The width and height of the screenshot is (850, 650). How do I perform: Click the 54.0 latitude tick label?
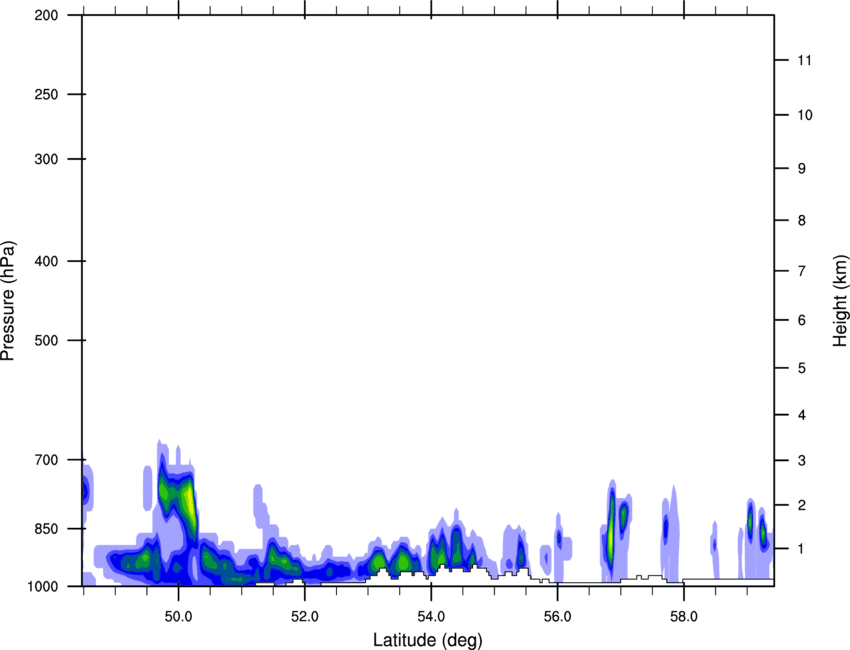(431, 617)
